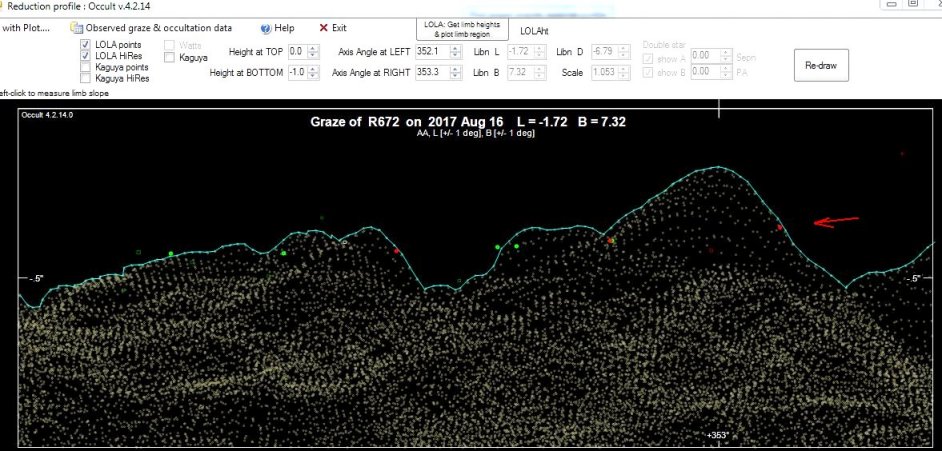
Task: Adjust the Height at BOTTOM spinner arrows
Action: click(314, 73)
